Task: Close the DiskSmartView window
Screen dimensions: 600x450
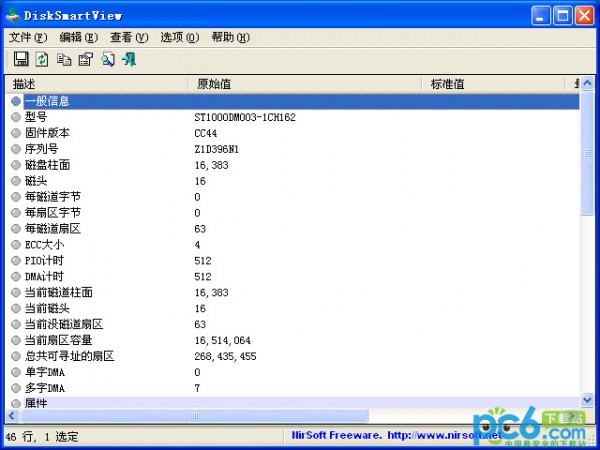Action: tap(585, 16)
